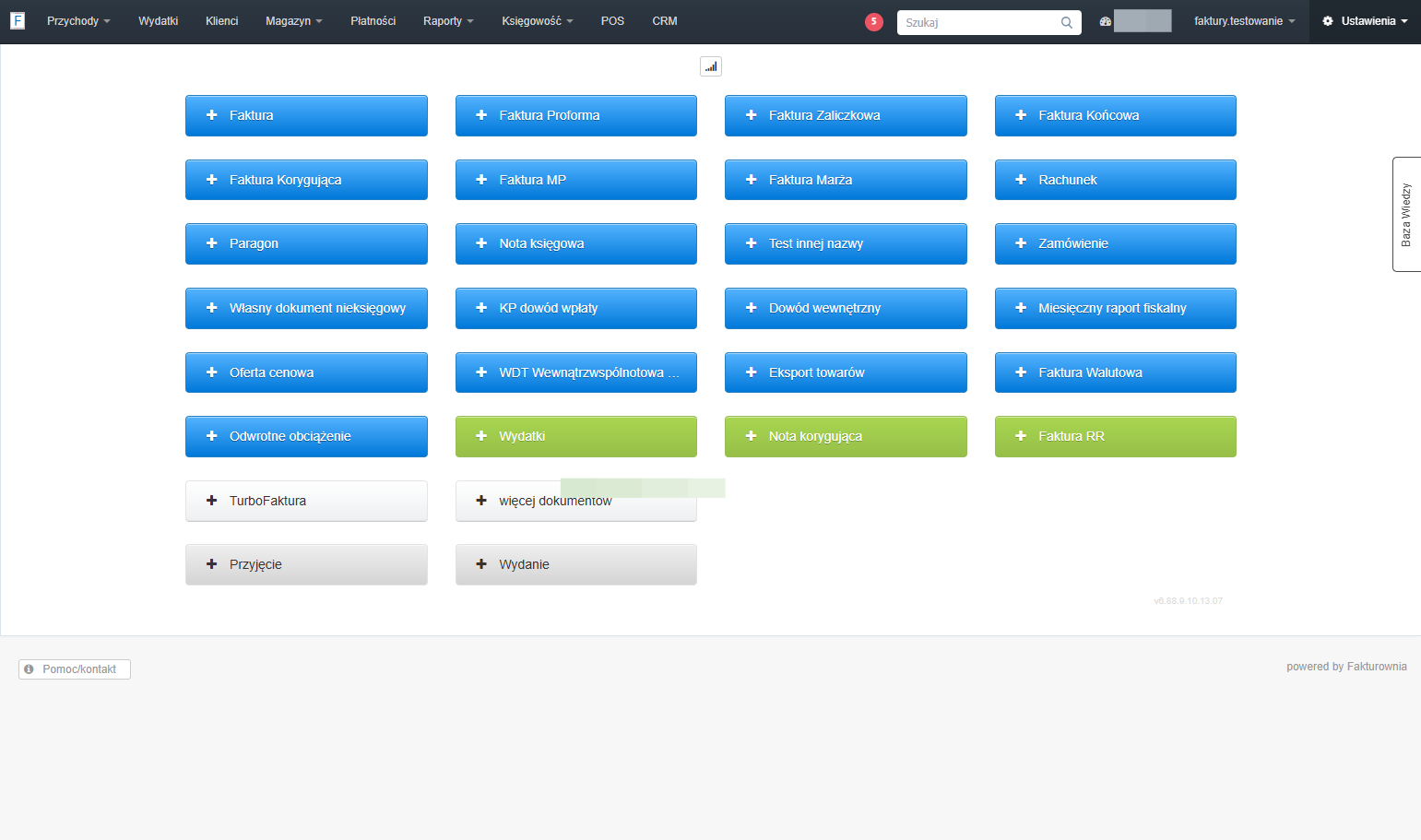This screenshot has width=1421, height=840.
Task: Click the Przyjęcie warehouse button
Action: [x=306, y=564]
